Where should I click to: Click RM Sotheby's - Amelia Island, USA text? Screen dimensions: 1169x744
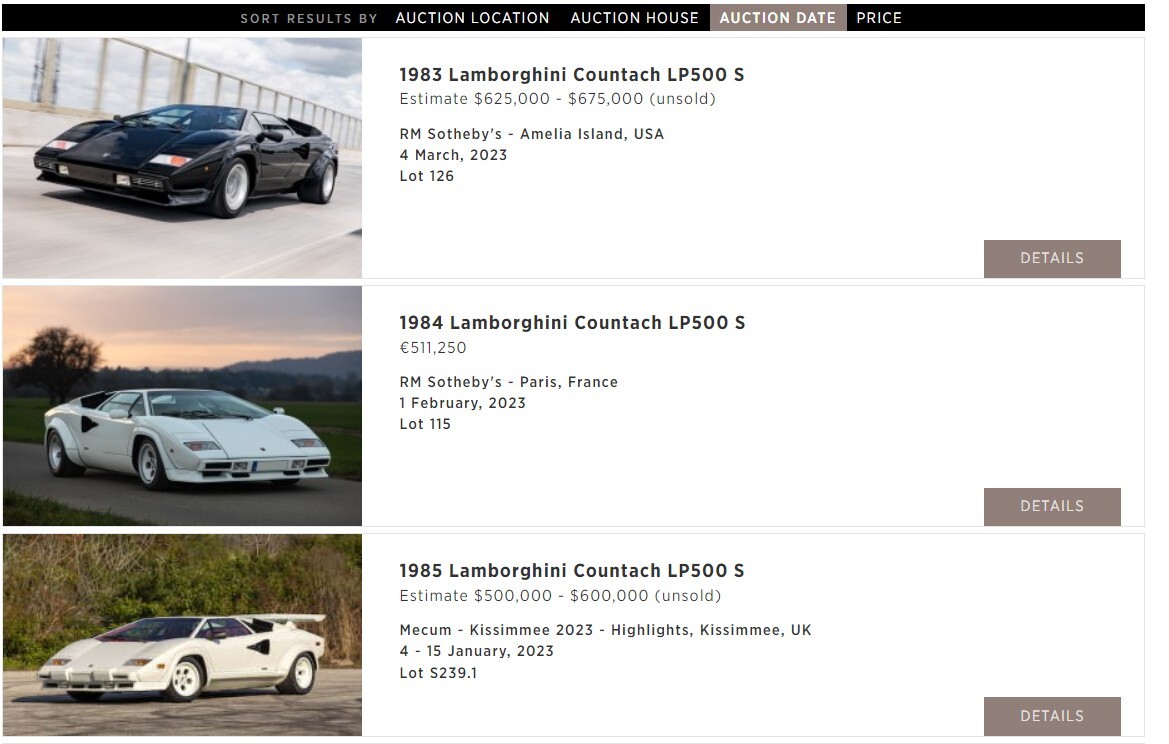tap(532, 134)
